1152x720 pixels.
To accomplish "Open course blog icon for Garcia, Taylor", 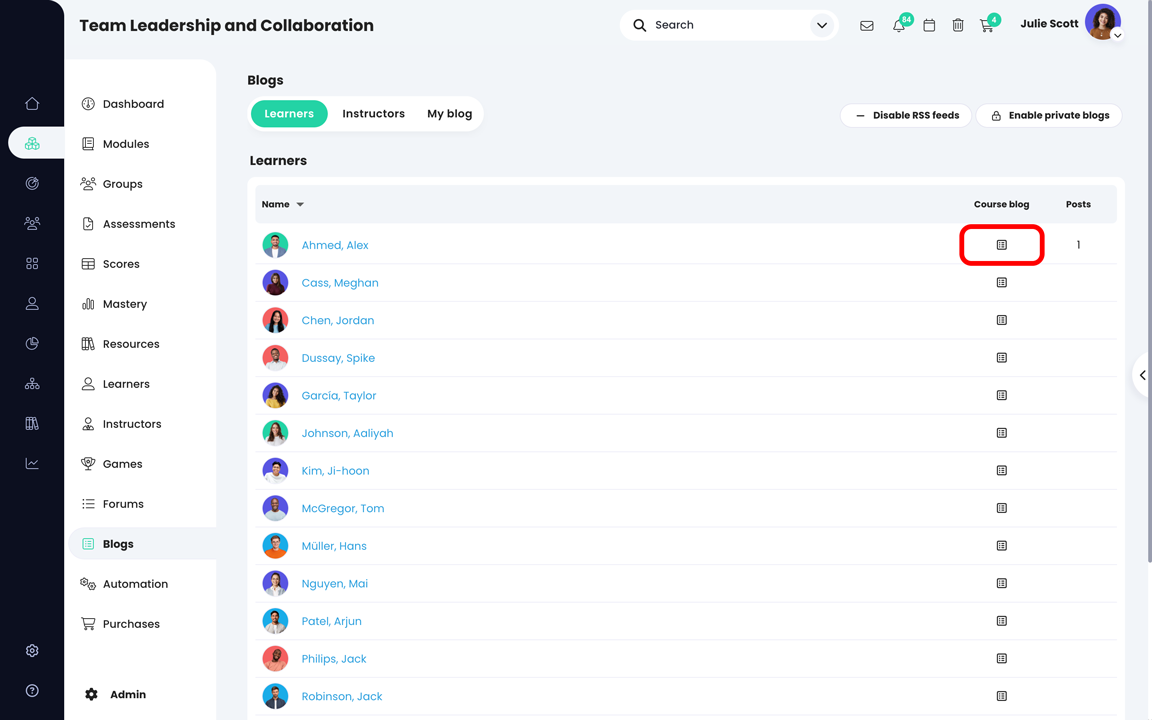I will pyautogui.click(x=1001, y=395).
